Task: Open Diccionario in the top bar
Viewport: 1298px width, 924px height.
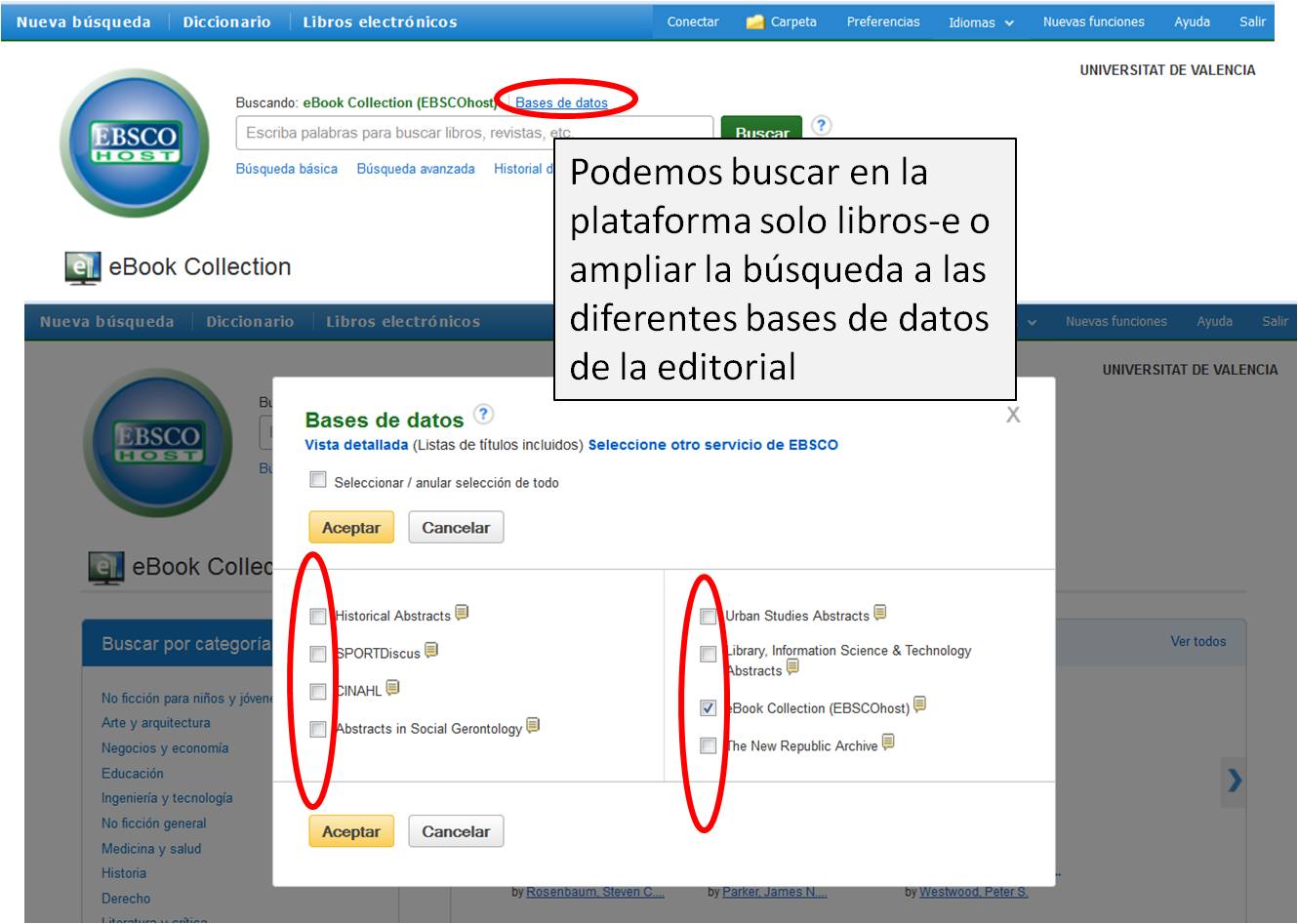Action: tap(226, 21)
